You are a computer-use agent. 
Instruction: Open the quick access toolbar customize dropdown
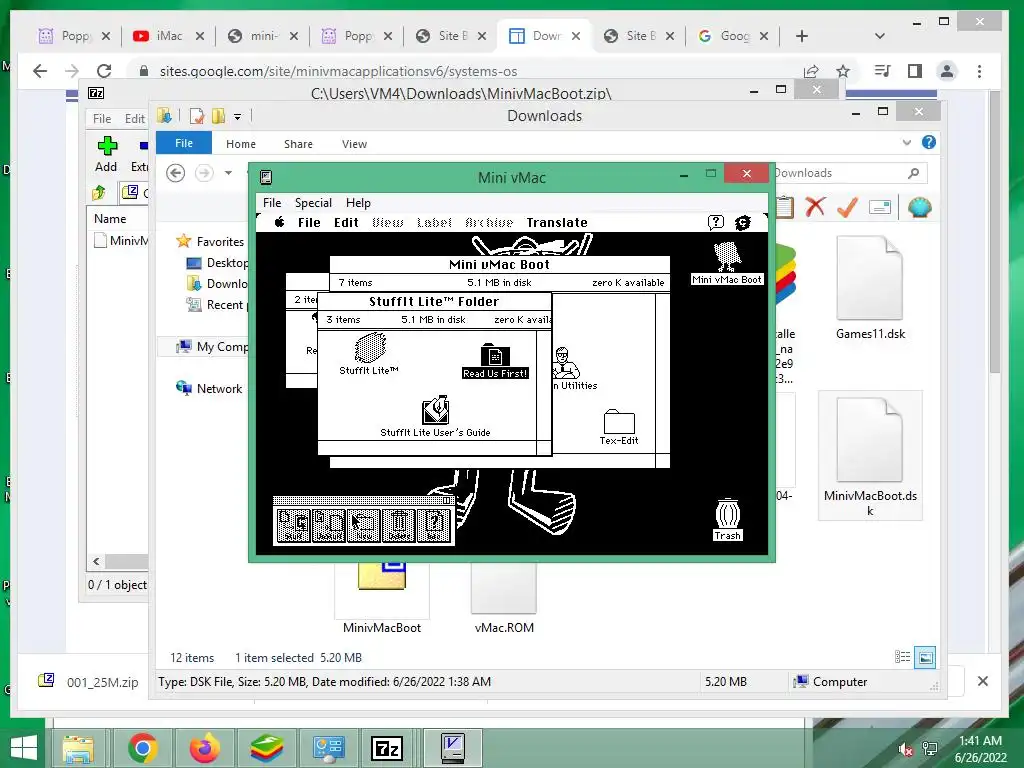238,118
